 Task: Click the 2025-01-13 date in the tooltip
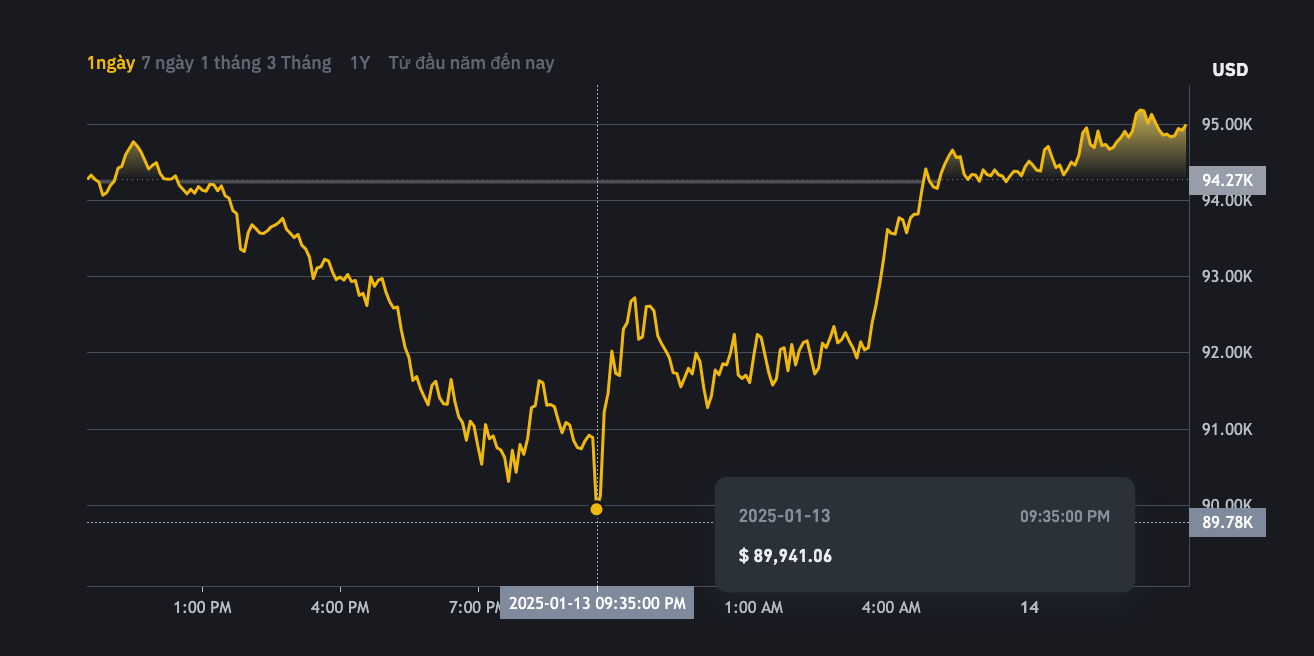pyautogui.click(x=784, y=516)
